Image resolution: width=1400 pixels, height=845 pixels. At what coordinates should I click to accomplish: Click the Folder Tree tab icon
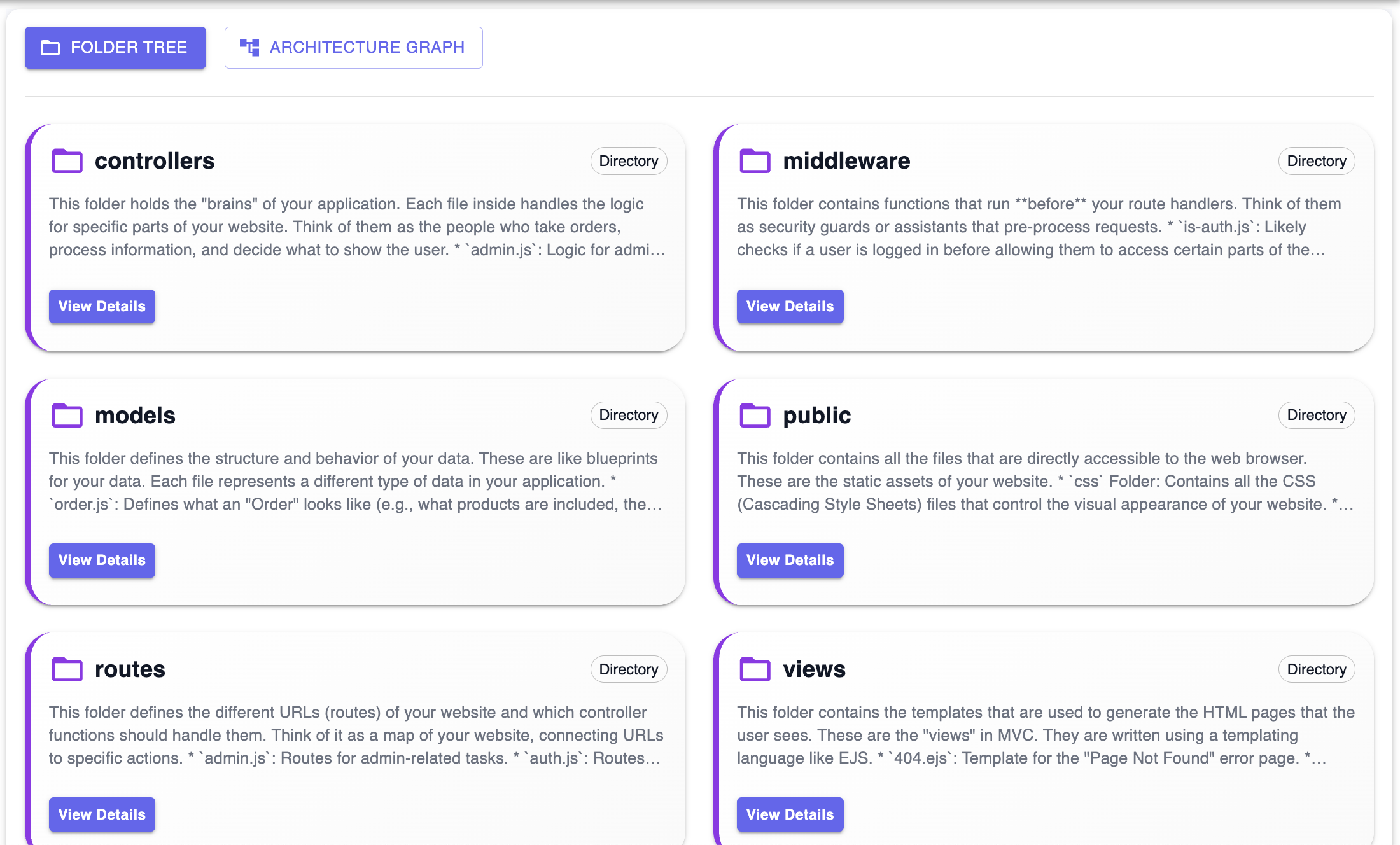50,48
